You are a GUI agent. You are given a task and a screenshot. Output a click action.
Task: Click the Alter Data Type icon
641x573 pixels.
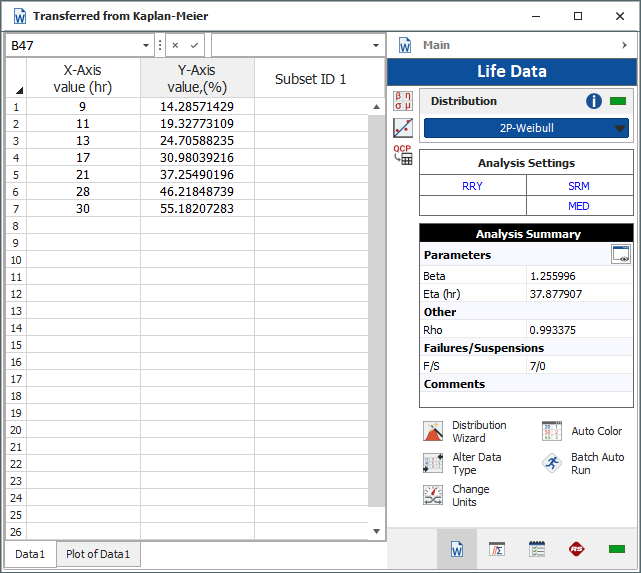pyautogui.click(x=433, y=464)
